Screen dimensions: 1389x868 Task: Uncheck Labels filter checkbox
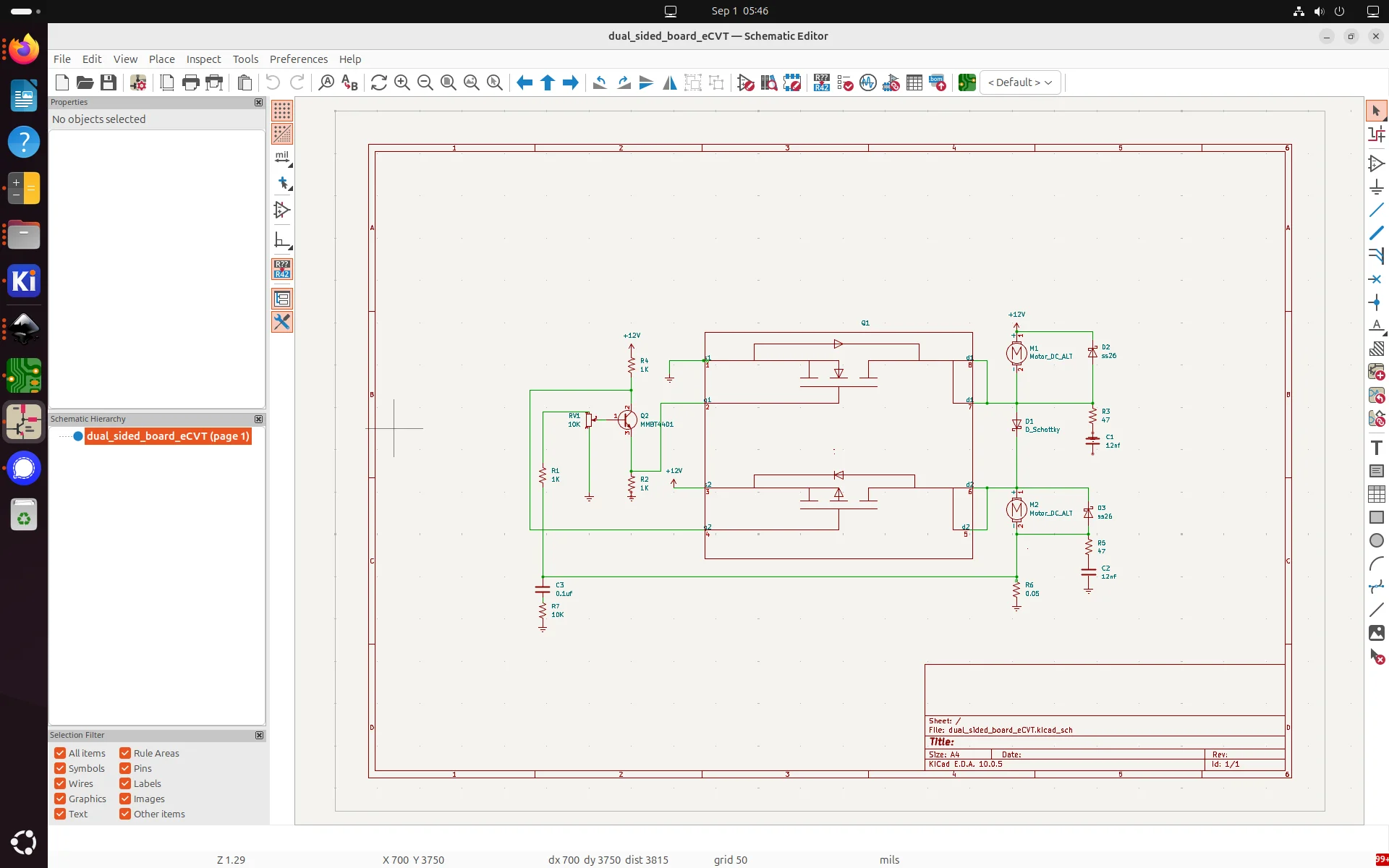[125, 783]
